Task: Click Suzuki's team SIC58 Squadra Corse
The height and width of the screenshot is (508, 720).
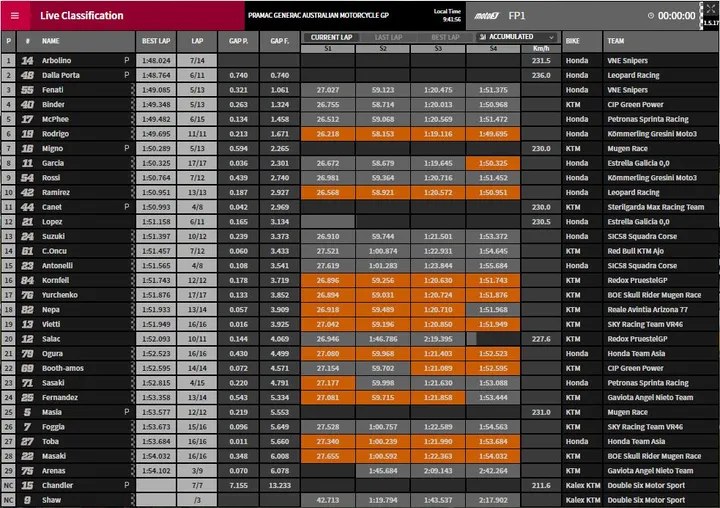Action: coord(642,236)
